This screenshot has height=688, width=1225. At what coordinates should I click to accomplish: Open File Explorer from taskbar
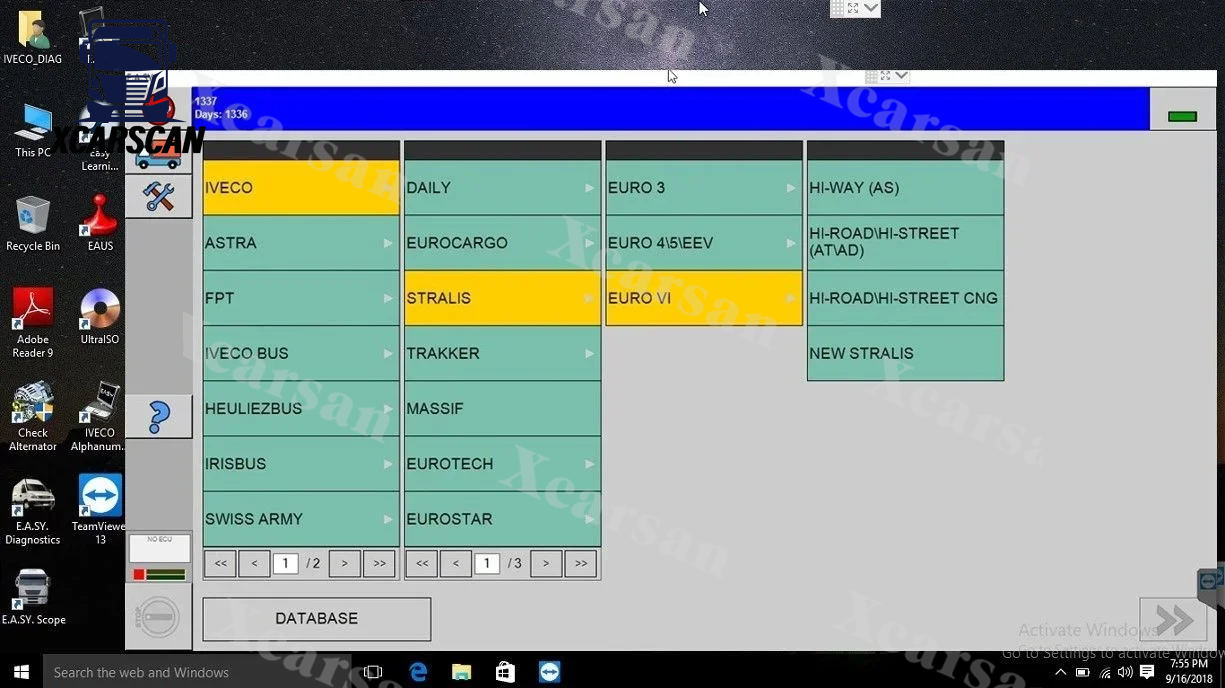pos(461,672)
